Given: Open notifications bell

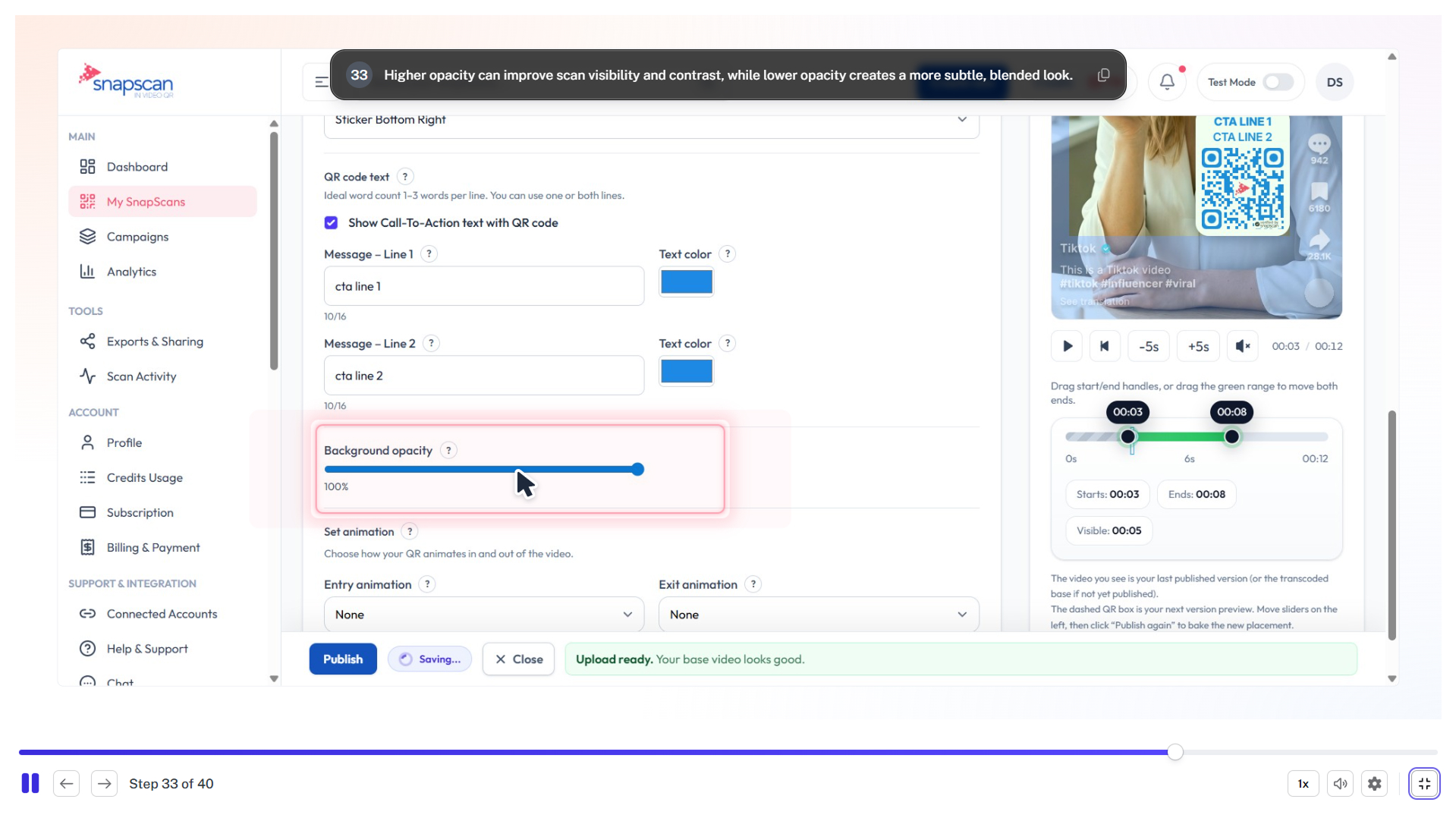Looking at the screenshot, I should pyautogui.click(x=1167, y=82).
